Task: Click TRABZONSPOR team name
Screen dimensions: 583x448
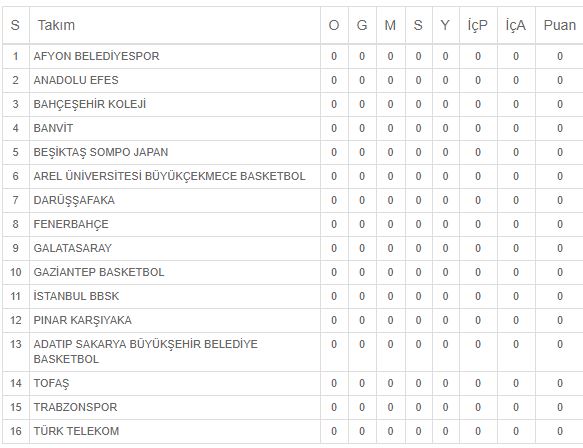Action: 75,407
